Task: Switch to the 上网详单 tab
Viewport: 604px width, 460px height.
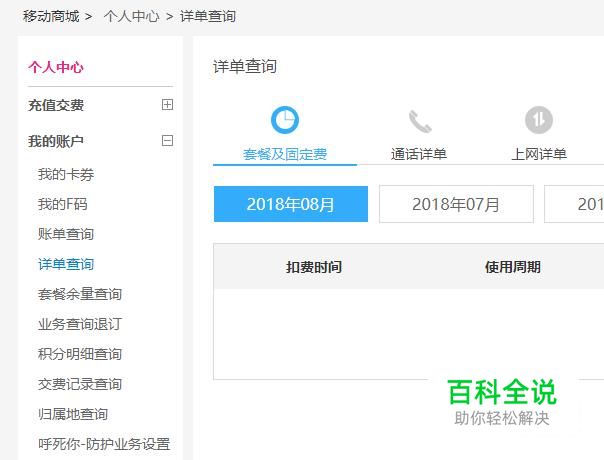Action: point(539,154)
